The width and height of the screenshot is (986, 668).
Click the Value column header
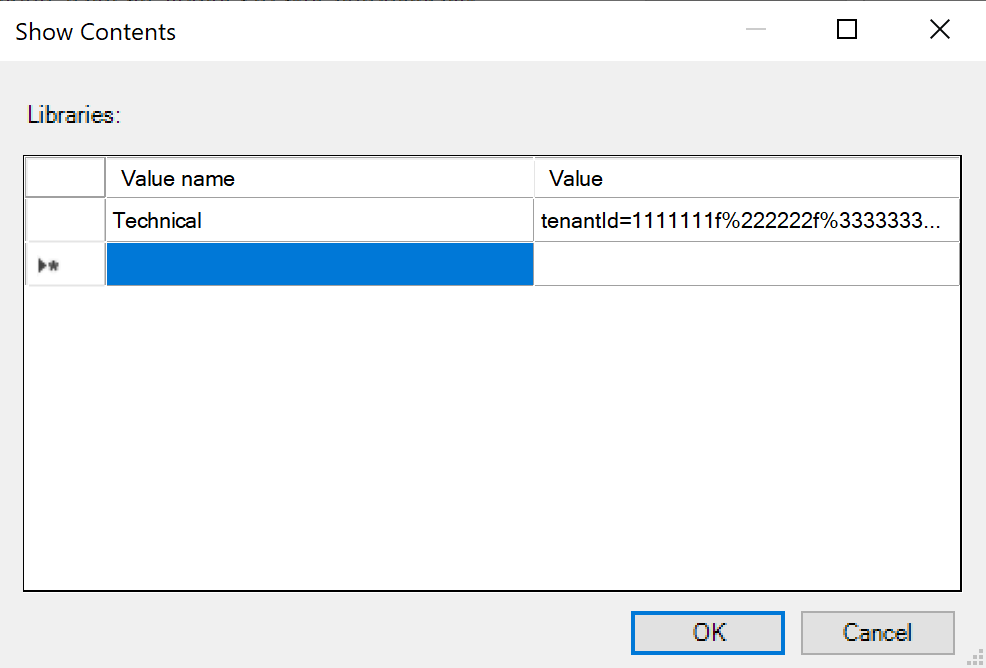coord(747,178)
